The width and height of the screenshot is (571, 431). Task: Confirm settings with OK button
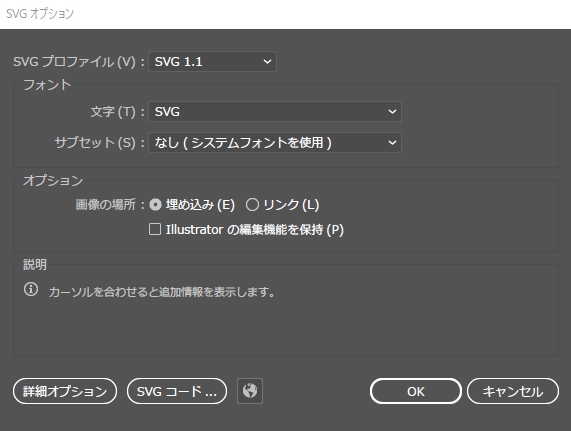coord(416,391)
